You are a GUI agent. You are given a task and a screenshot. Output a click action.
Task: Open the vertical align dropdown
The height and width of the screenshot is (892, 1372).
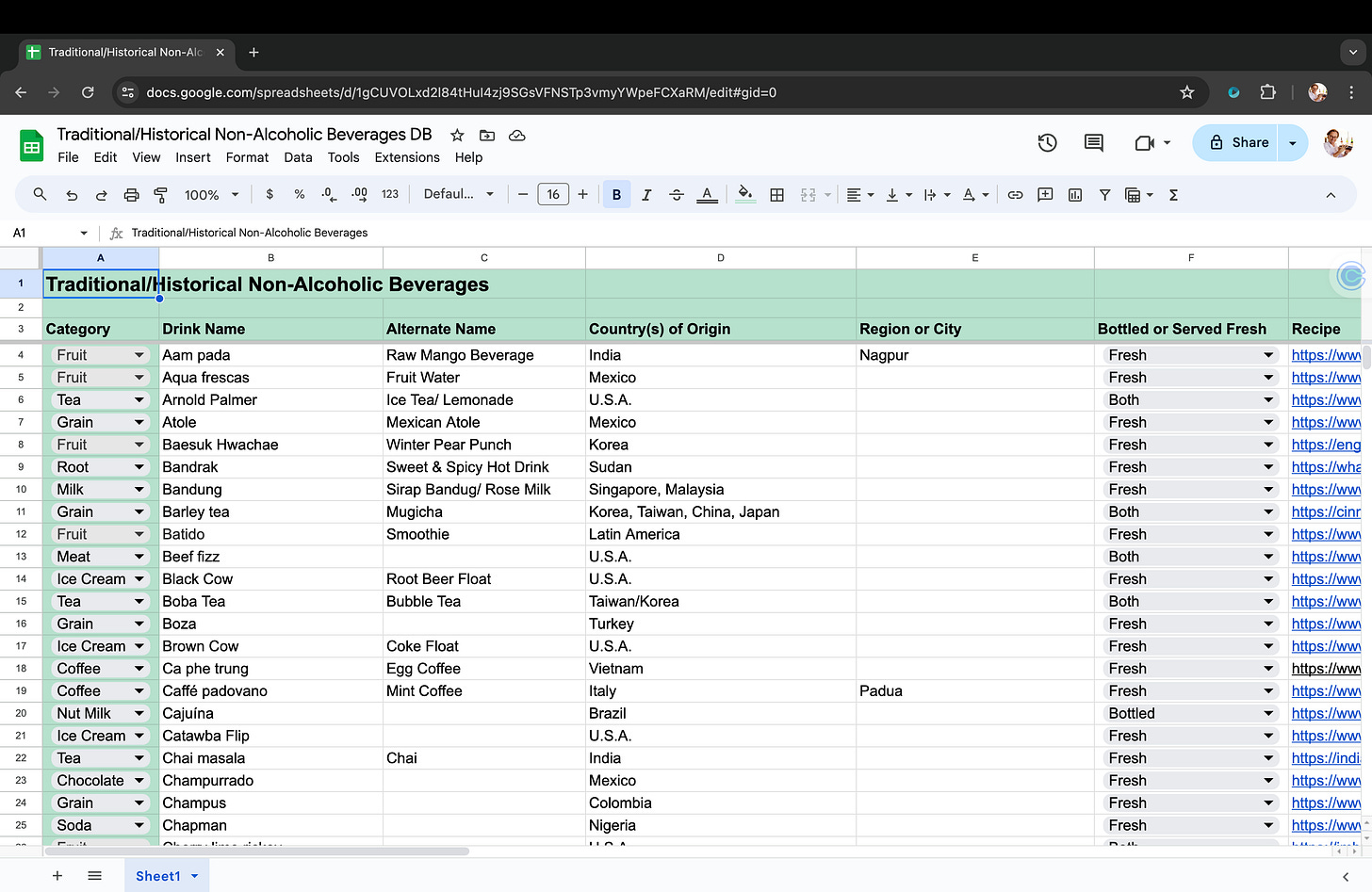coord(899,195)
